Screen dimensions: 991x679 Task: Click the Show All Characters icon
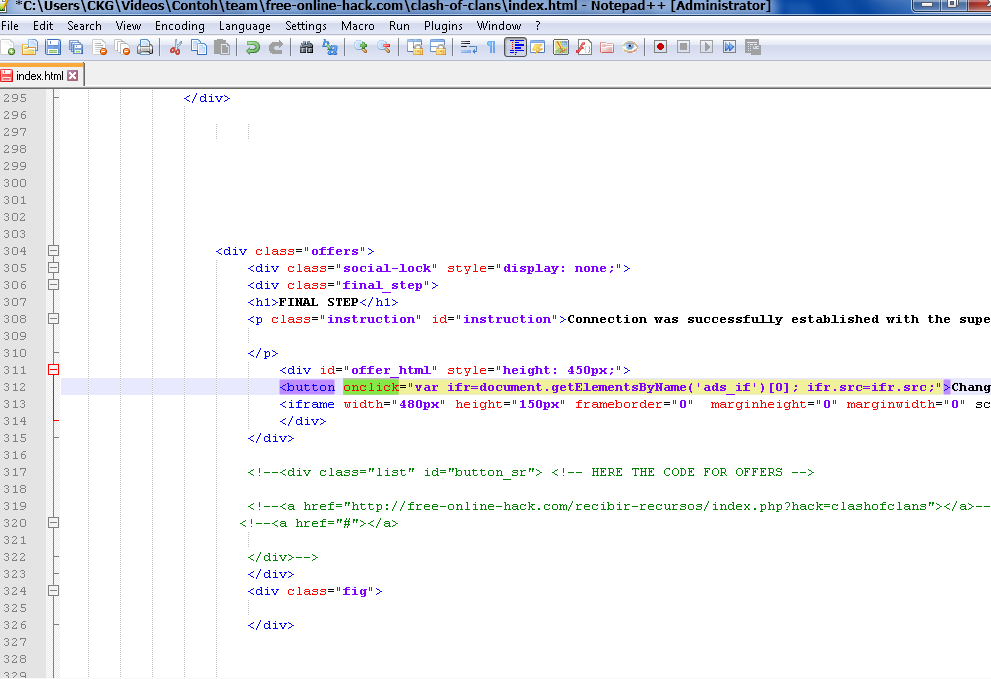(x=490, y=47)
